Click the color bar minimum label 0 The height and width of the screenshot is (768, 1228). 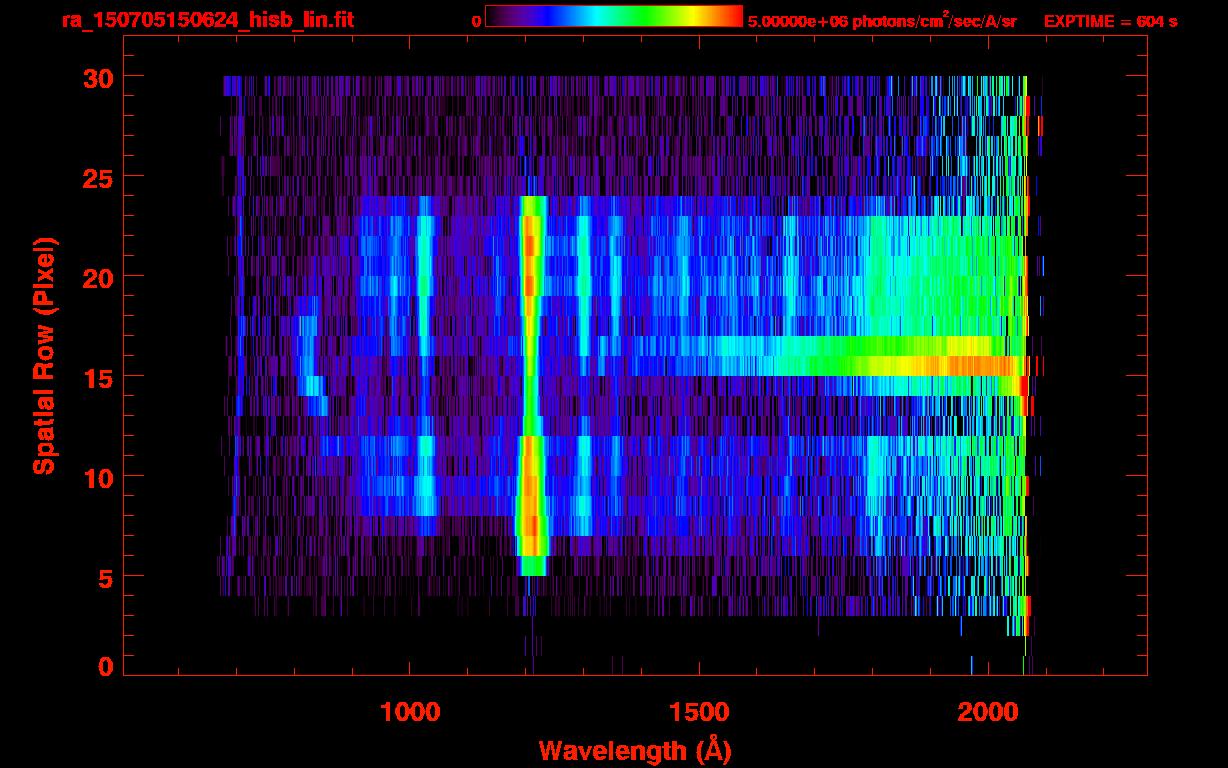pyautogui.click(x=476, y=21)
